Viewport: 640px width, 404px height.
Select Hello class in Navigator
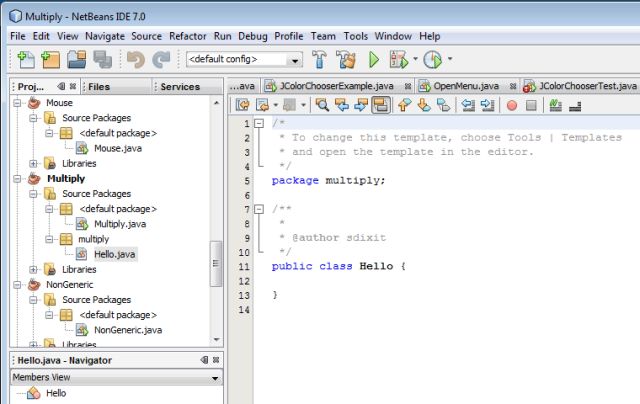[x=56, y=393]
